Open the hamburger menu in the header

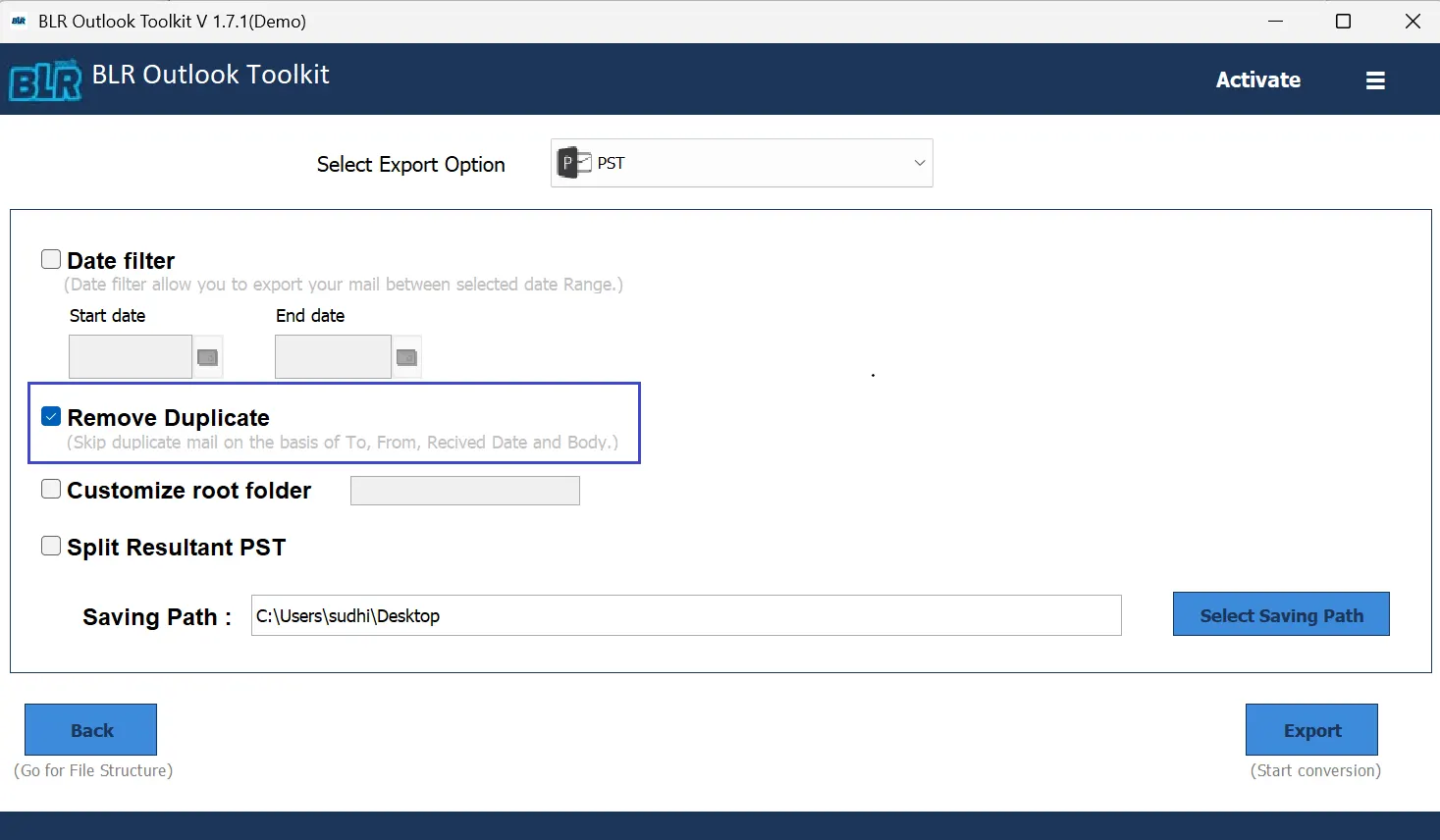[x=1375, y=79]
